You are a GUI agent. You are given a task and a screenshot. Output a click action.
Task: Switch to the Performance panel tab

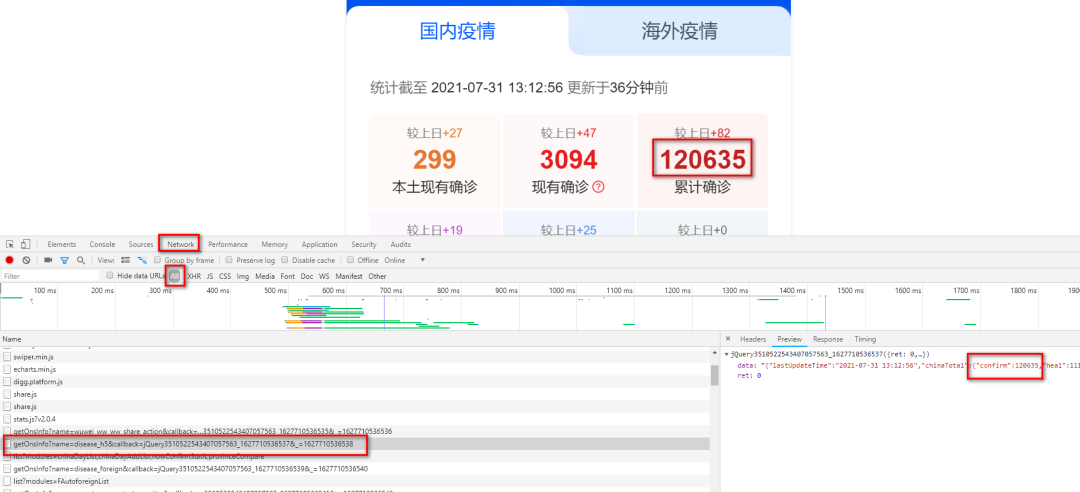(x=228, y=244)
